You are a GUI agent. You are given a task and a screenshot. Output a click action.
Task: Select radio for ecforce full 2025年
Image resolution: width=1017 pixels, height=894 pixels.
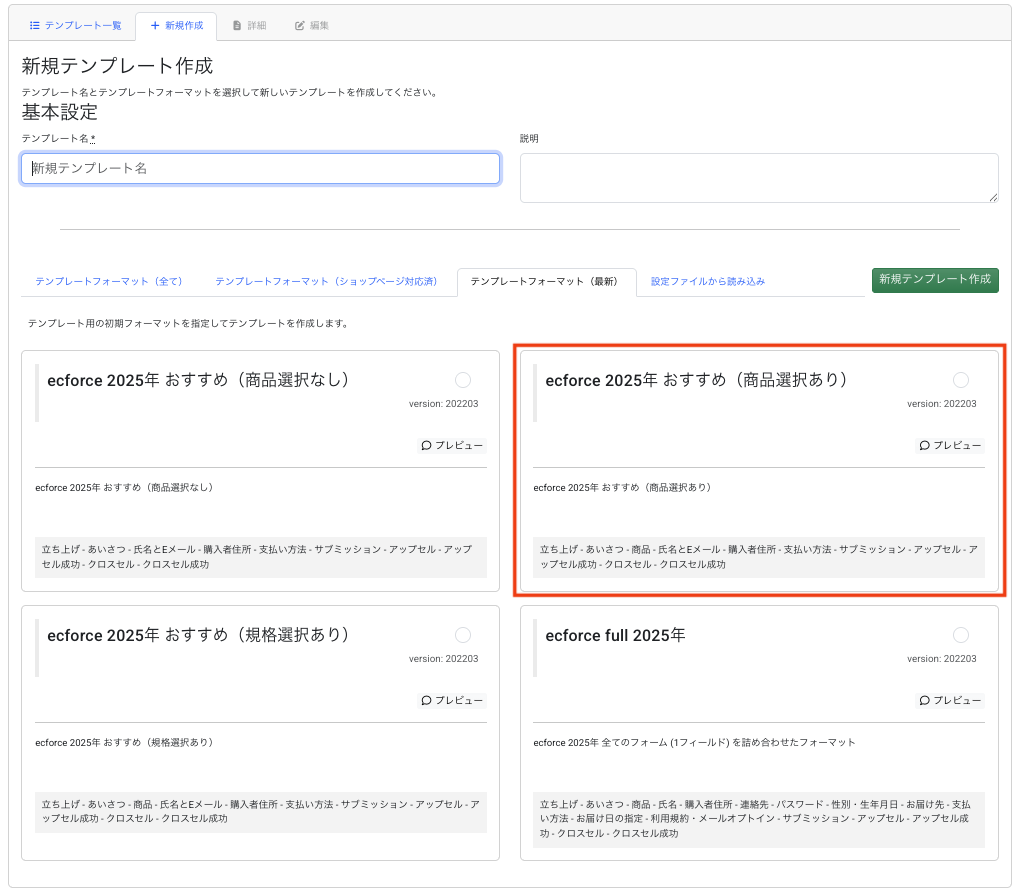click(x=961, y=635)
